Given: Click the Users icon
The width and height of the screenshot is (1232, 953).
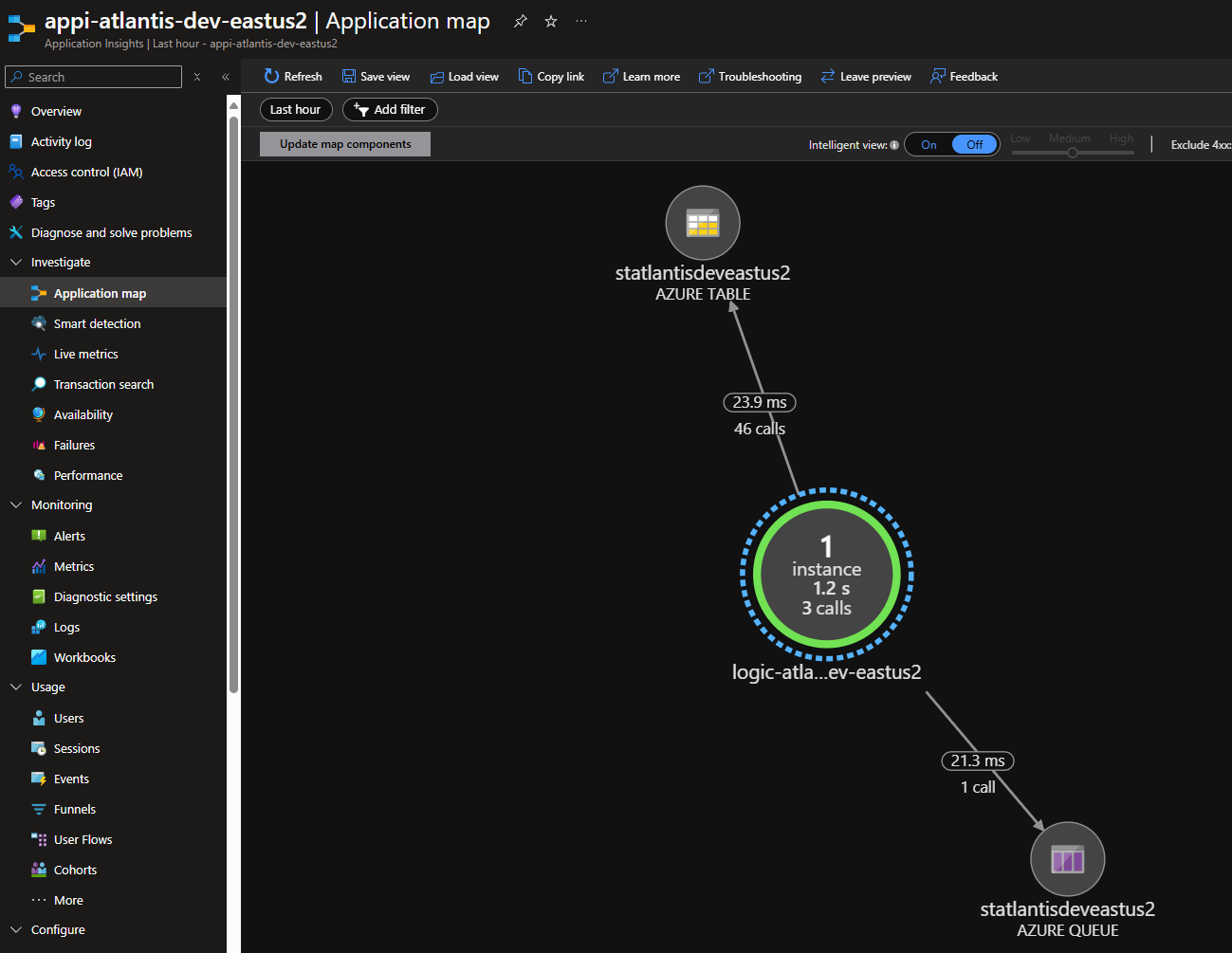Looking at the screenshot, I should [39, 718].
